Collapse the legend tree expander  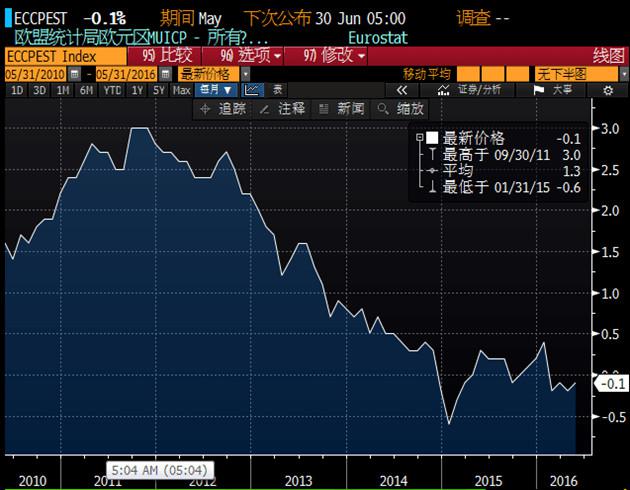tap(421, 138)
